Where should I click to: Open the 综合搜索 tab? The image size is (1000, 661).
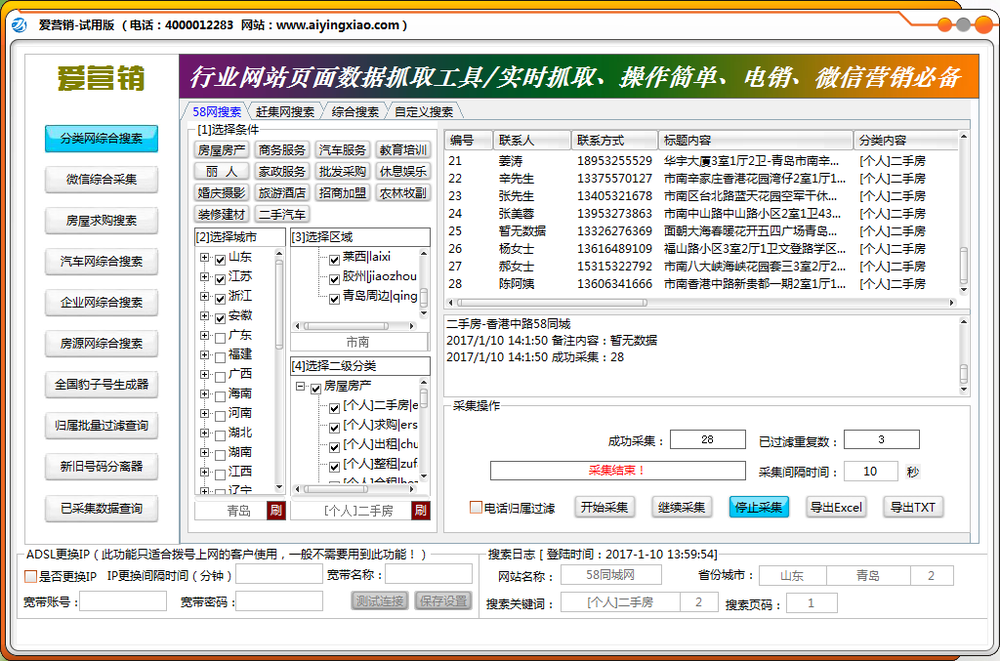[x=355, y=112]
